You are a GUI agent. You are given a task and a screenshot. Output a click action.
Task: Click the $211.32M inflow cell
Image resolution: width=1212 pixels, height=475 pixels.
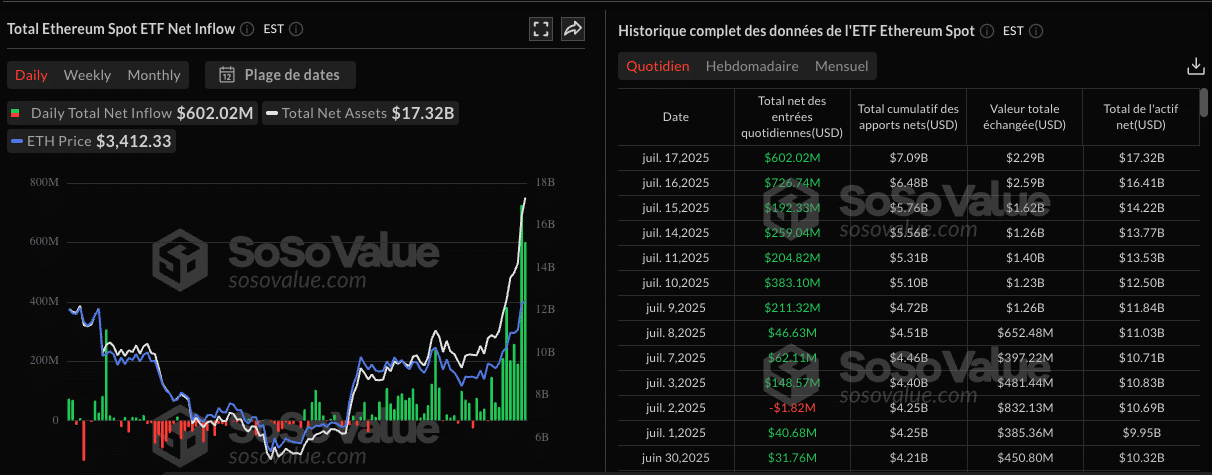[x=792, y=308]
